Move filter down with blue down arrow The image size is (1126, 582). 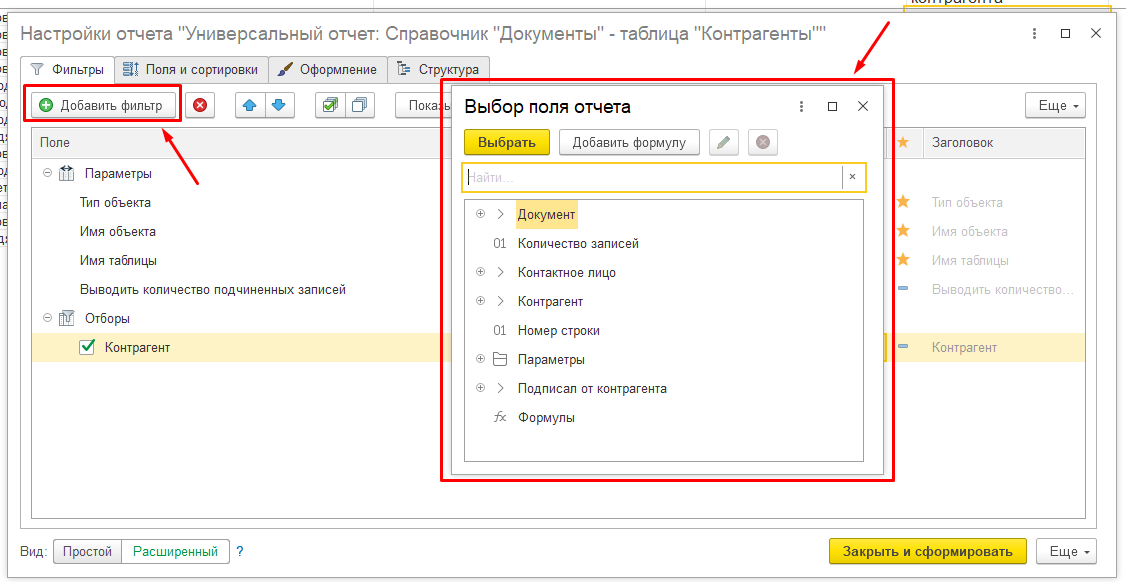pyautogui.click(x=279, y=106)
